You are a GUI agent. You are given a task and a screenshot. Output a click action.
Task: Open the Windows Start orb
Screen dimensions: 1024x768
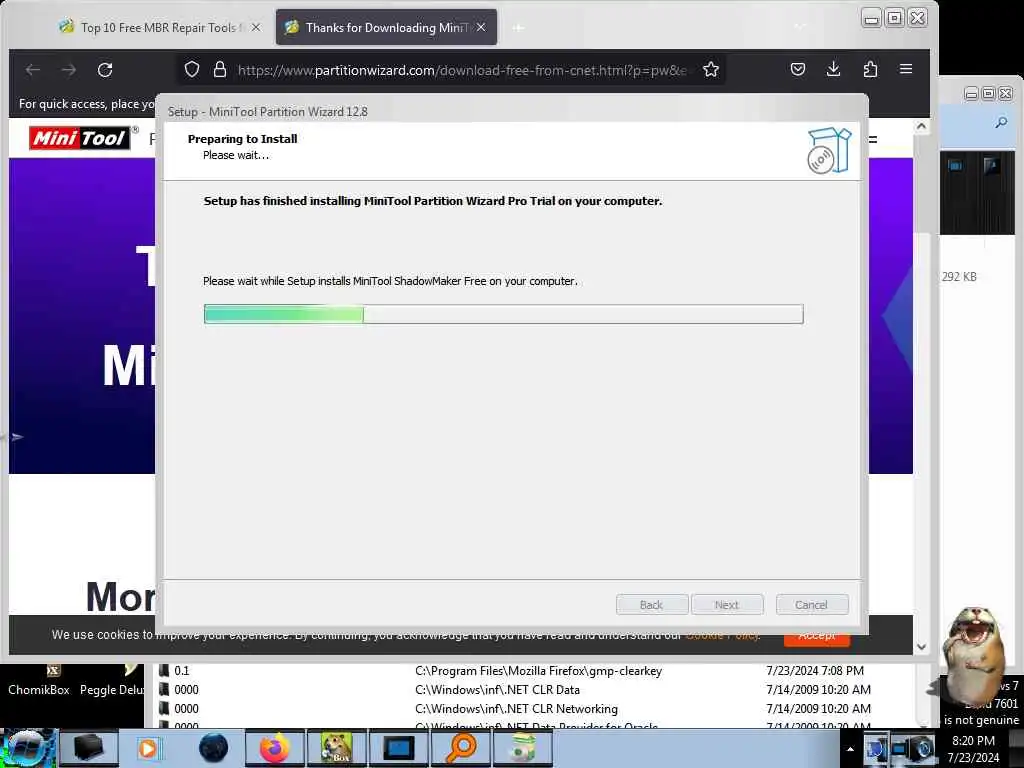[26, 748]
